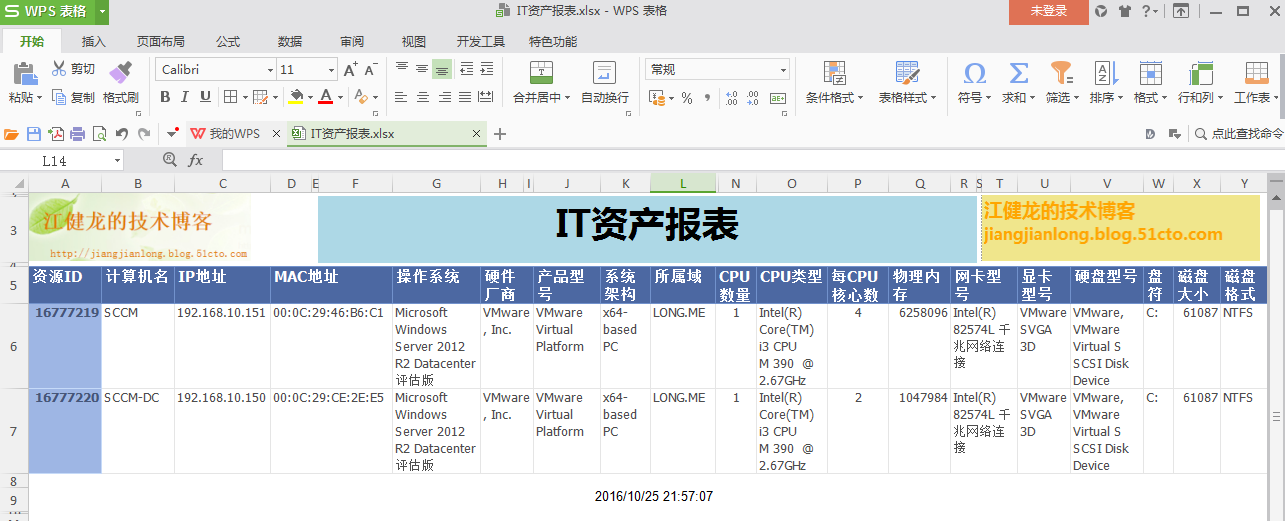1285x521 pixels.
Task: Click the red font color A swatch
Action: click(x=325, y=98)
